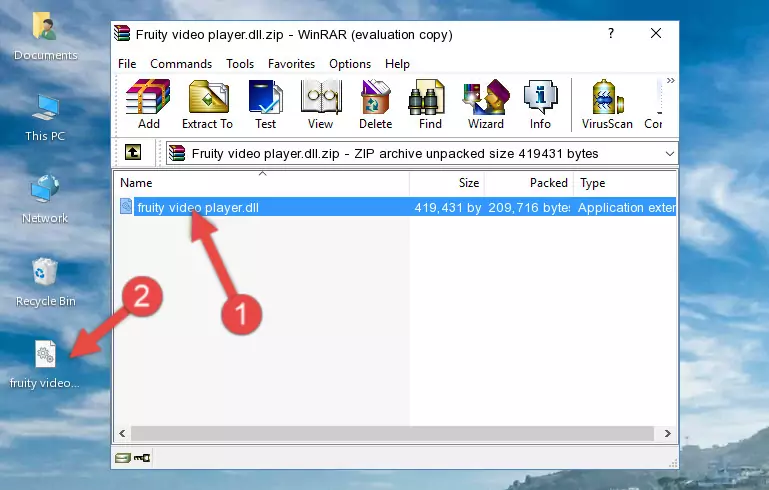Click the key password icon in the status bar
Screen dimensions: 769x490
(x=142, y=458)
